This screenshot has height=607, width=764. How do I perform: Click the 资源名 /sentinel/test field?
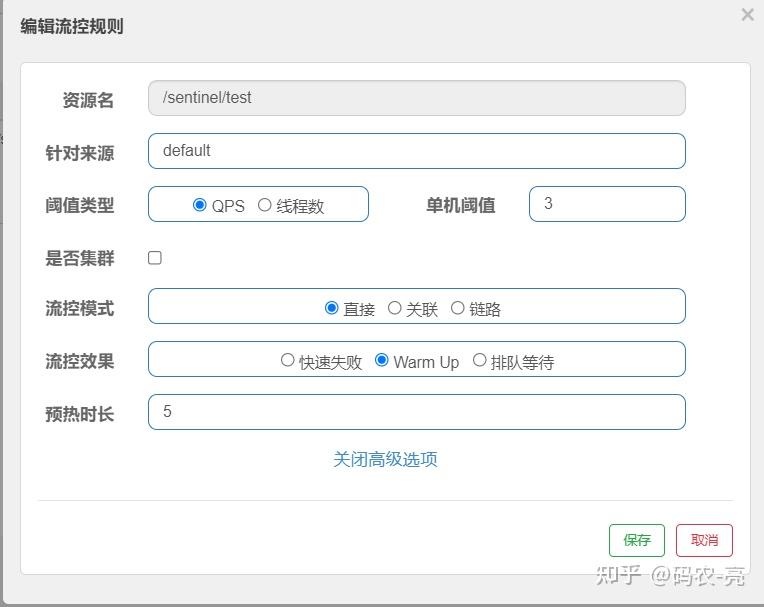[417, 98]
